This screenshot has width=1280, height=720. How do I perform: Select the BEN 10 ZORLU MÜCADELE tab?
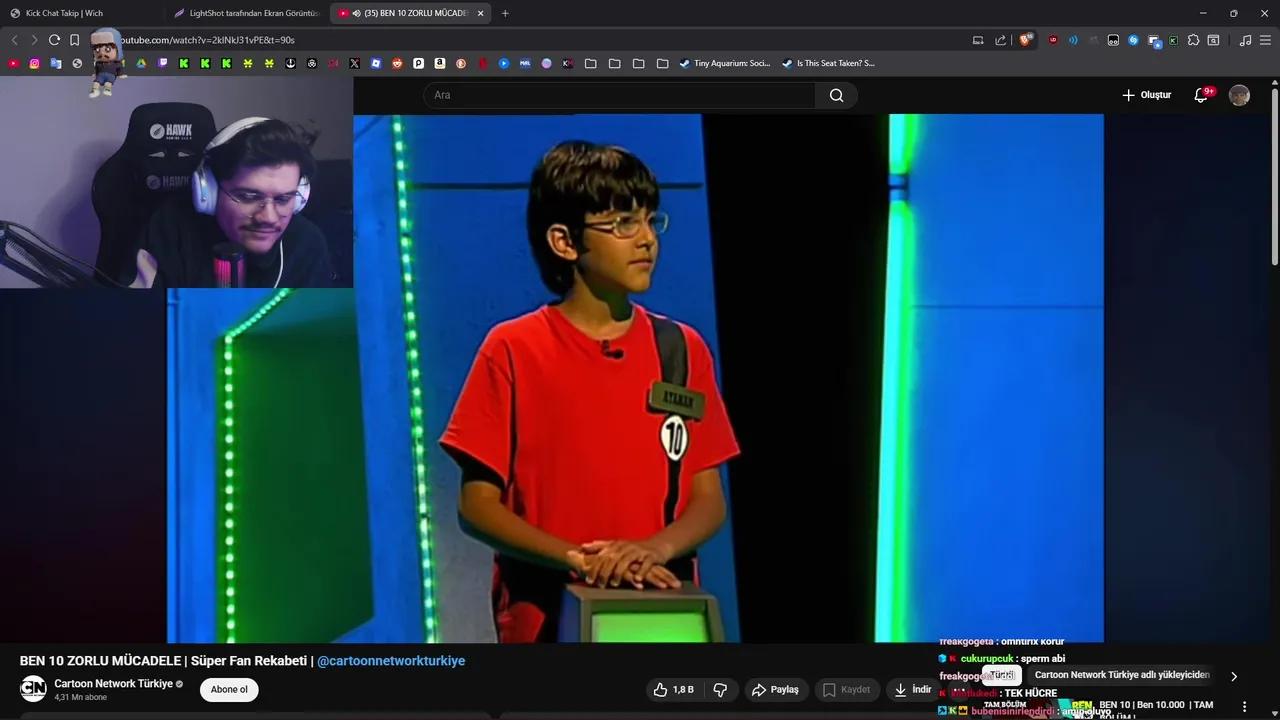pos(408,13)
